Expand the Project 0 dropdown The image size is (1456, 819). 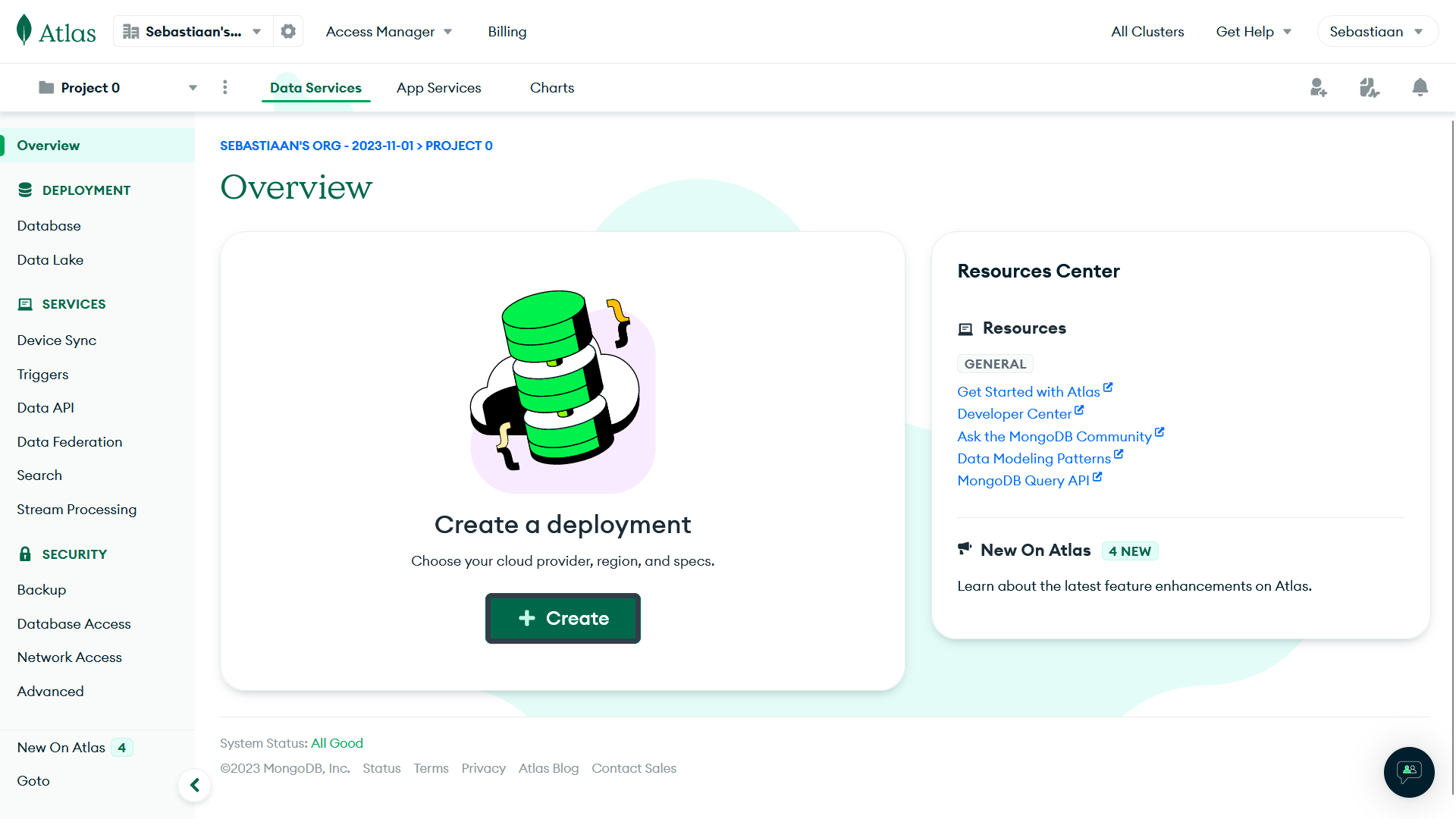193,87
